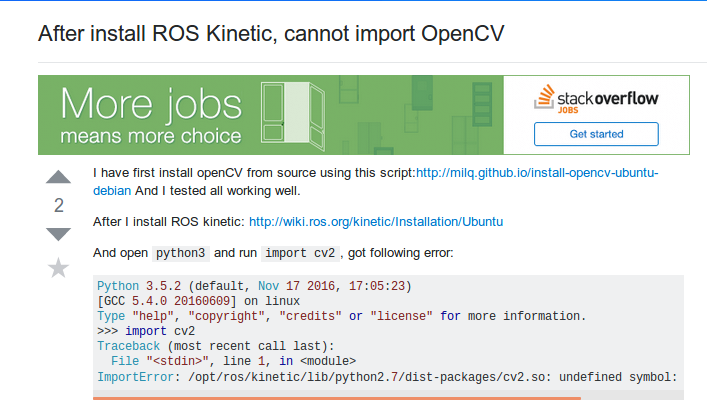Upvote the question with the up arrow
This screenshot has height=404, width=707.
(x=58, y=177)
